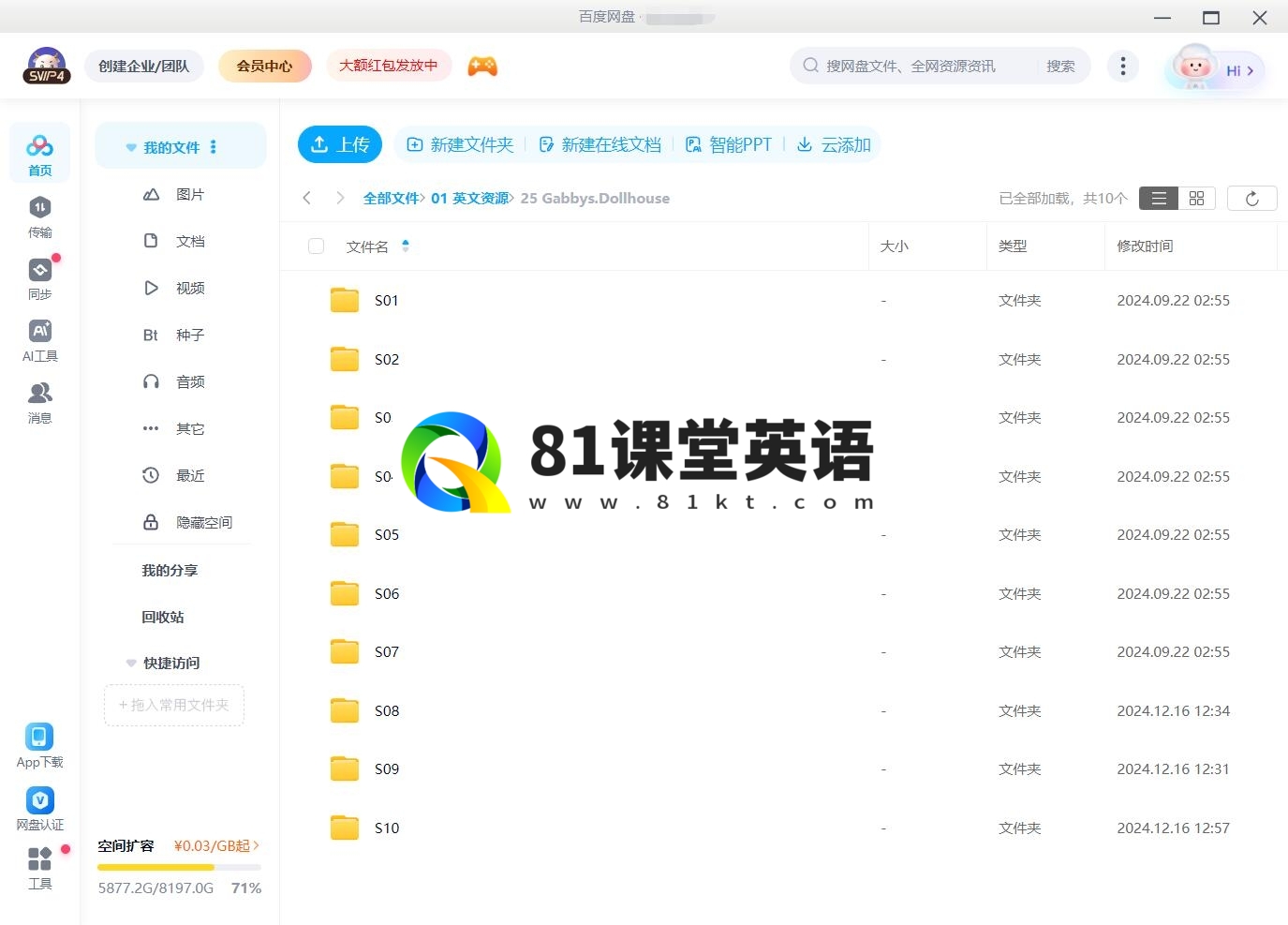The image size is (1288, 925).
Task: Click the 拖入常用文件夹 drop box
Action: pos(174,705)
